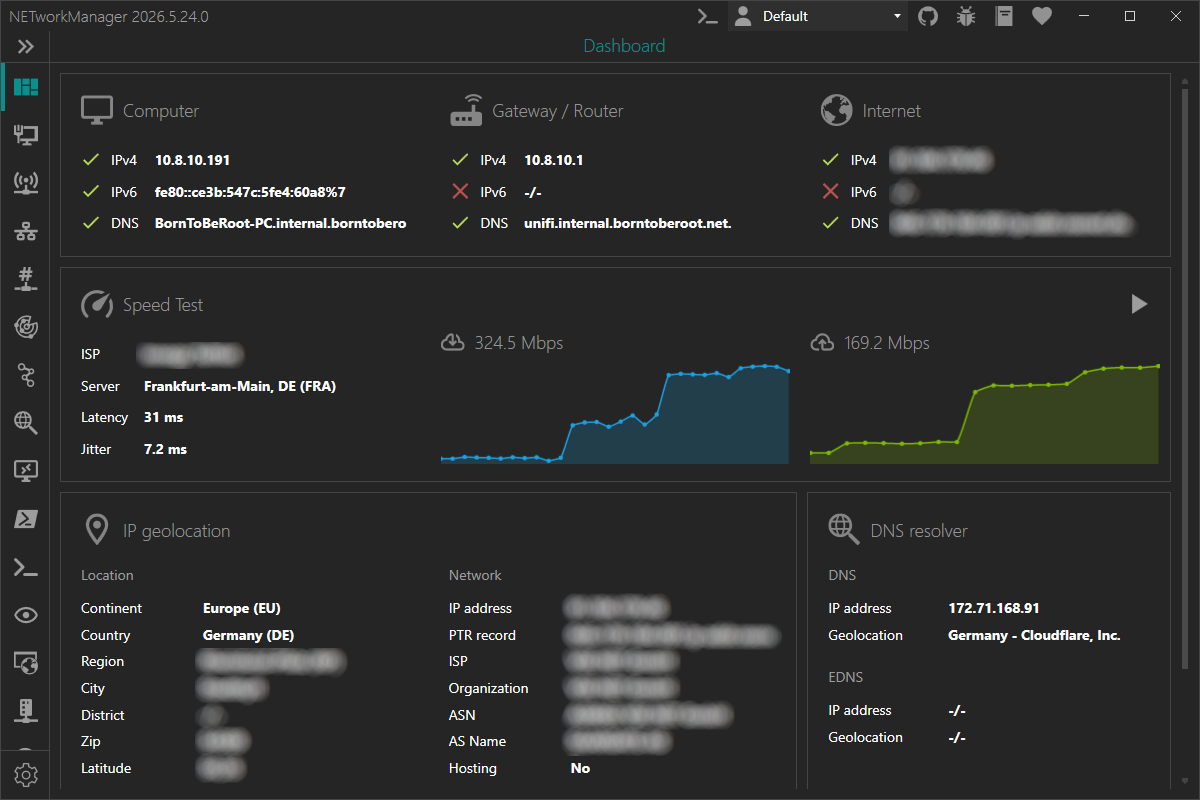Start the Speed Test with play button
Viewport: 1200px width, 800px height.
coord(1139,304)
